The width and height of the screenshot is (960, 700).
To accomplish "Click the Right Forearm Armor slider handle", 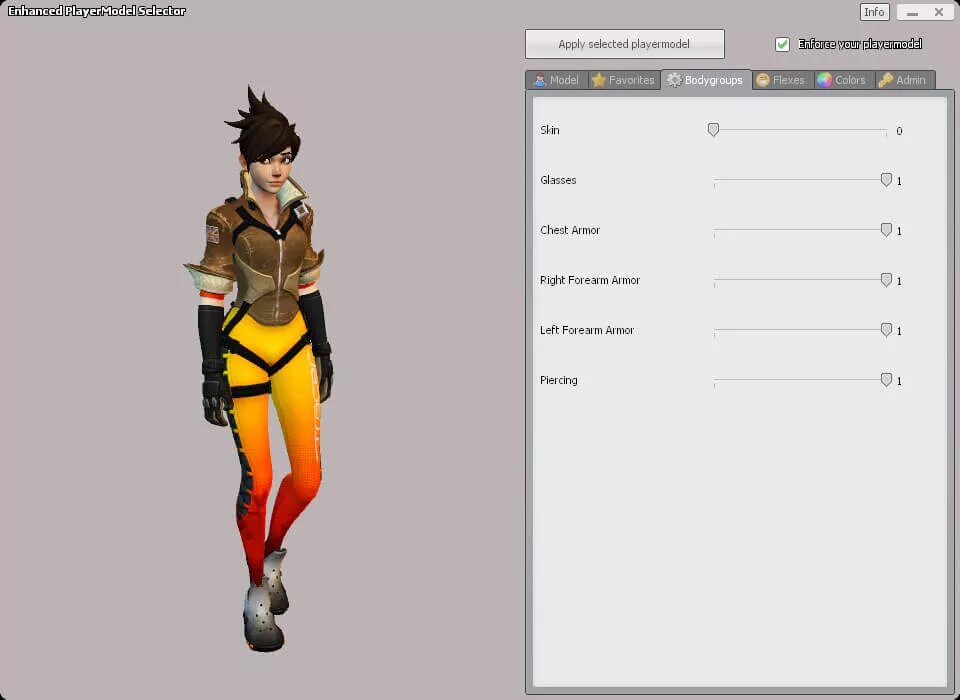I will [886, 280].
